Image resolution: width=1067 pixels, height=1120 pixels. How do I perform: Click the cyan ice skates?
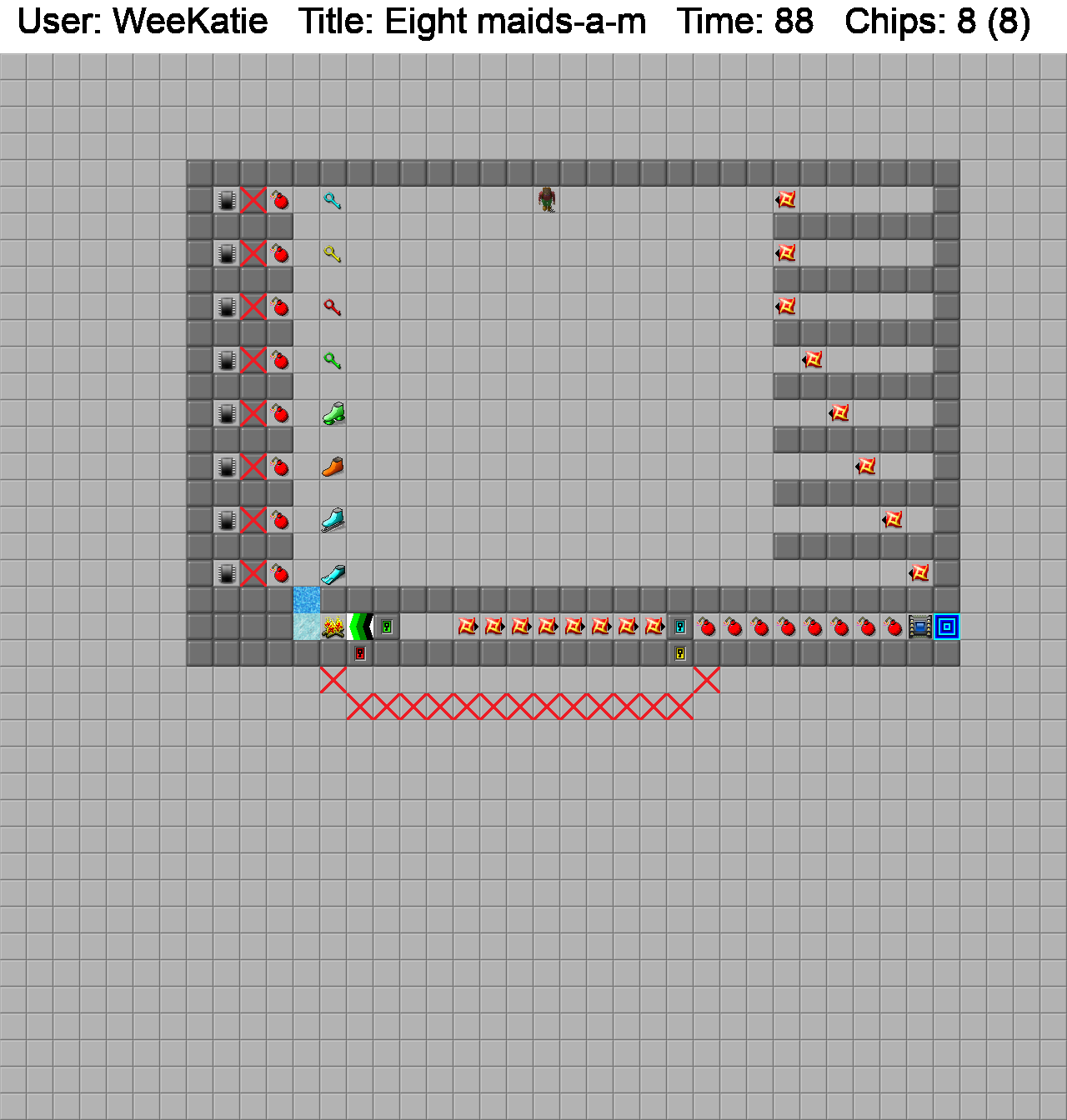pyautogui.click(x=333, y=520)
